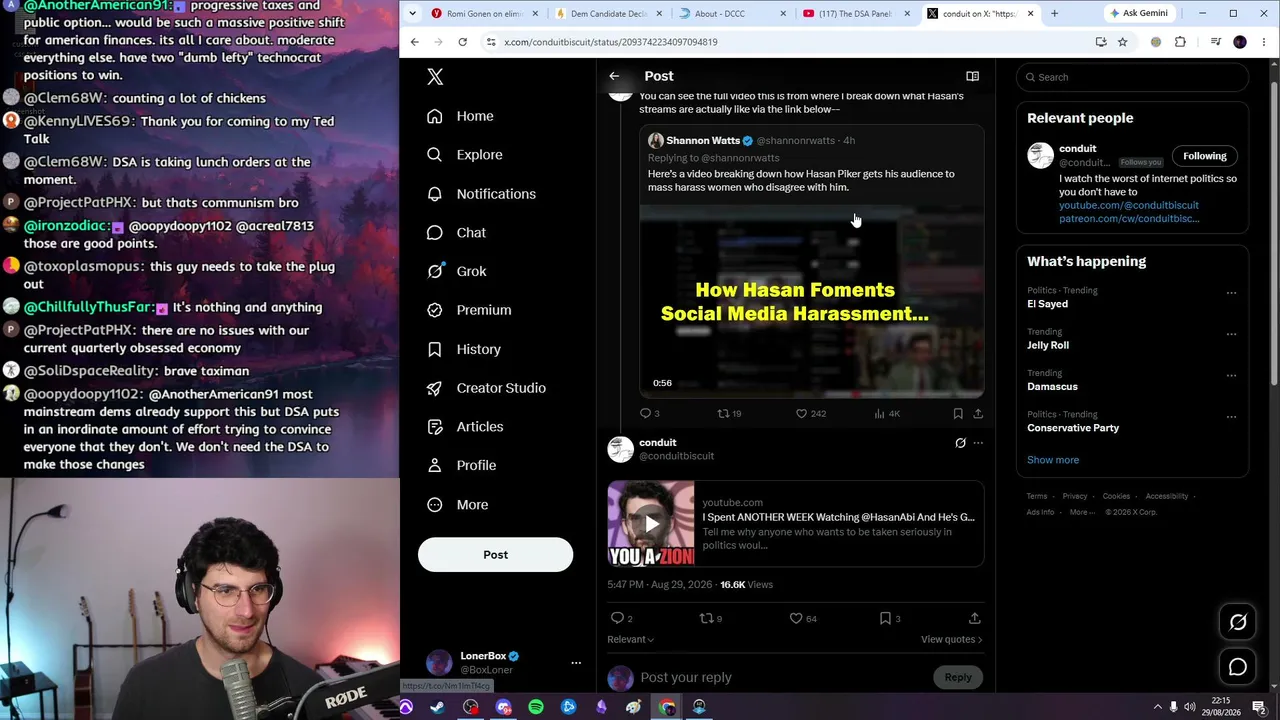Open the conduit profile avatar on post
The height and width of the screenshot is (720, 1280).
tap(621, 449)
